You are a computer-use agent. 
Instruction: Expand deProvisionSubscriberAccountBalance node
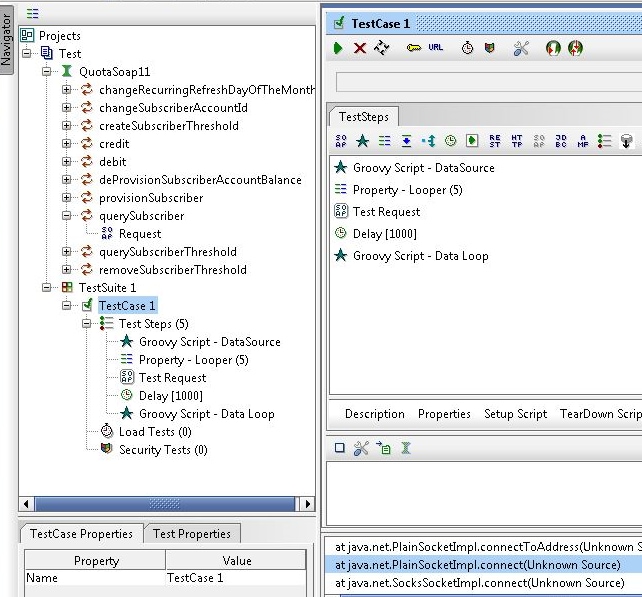(x=66, y=179)
